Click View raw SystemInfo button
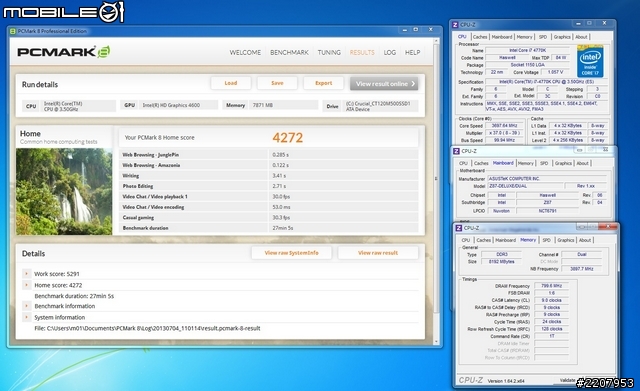Image resolution: width=640 pixels, height=391 pixels. [291, 253]
